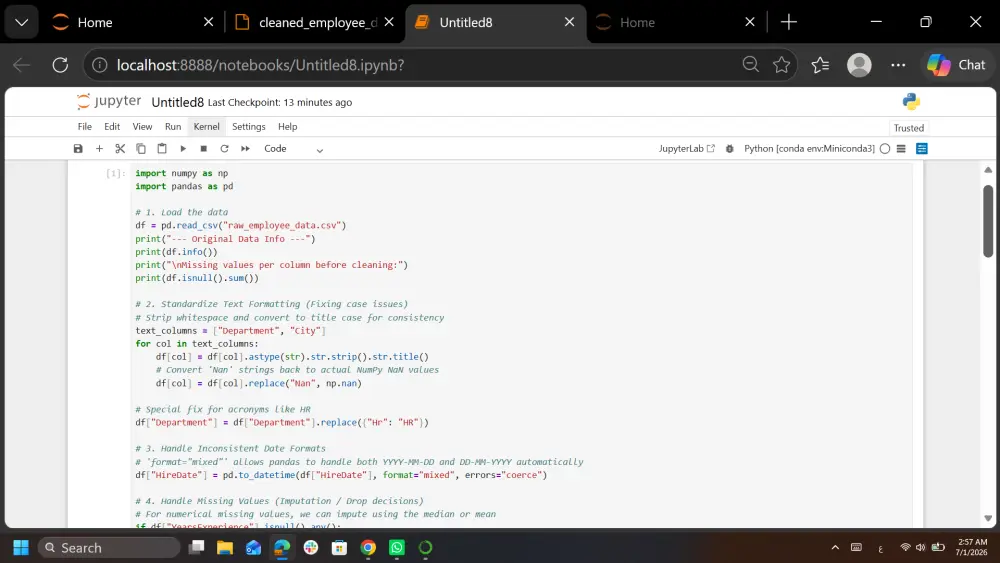Image resolution: width=1000 pixels, height=563 pixels.
Task: Restart the kernel with the circular arrow icon
Action: pyautogui.click(x=224, y=149)
